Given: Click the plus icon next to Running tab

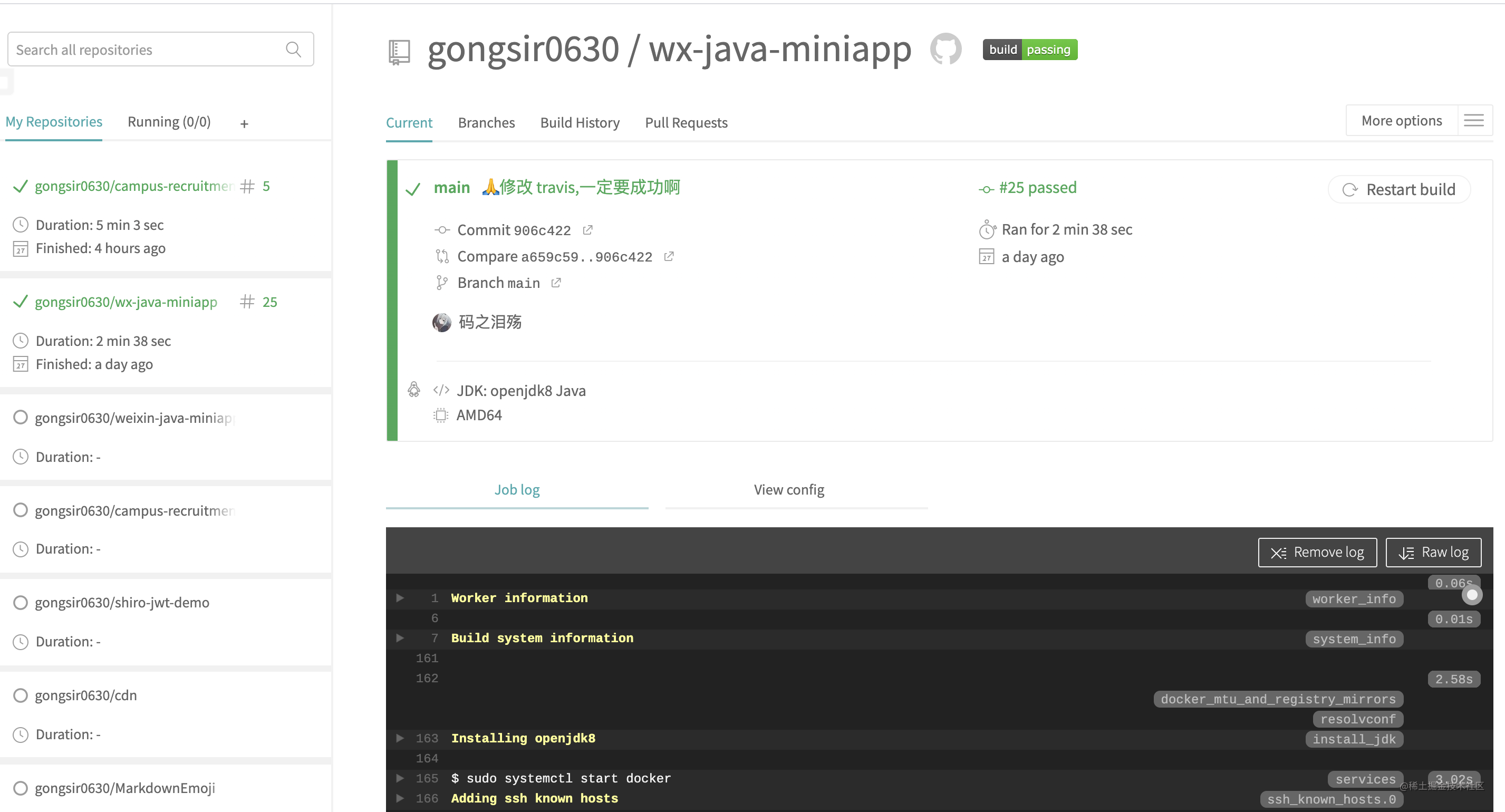Looking at the screenshot, I should [x=244, y=124].
